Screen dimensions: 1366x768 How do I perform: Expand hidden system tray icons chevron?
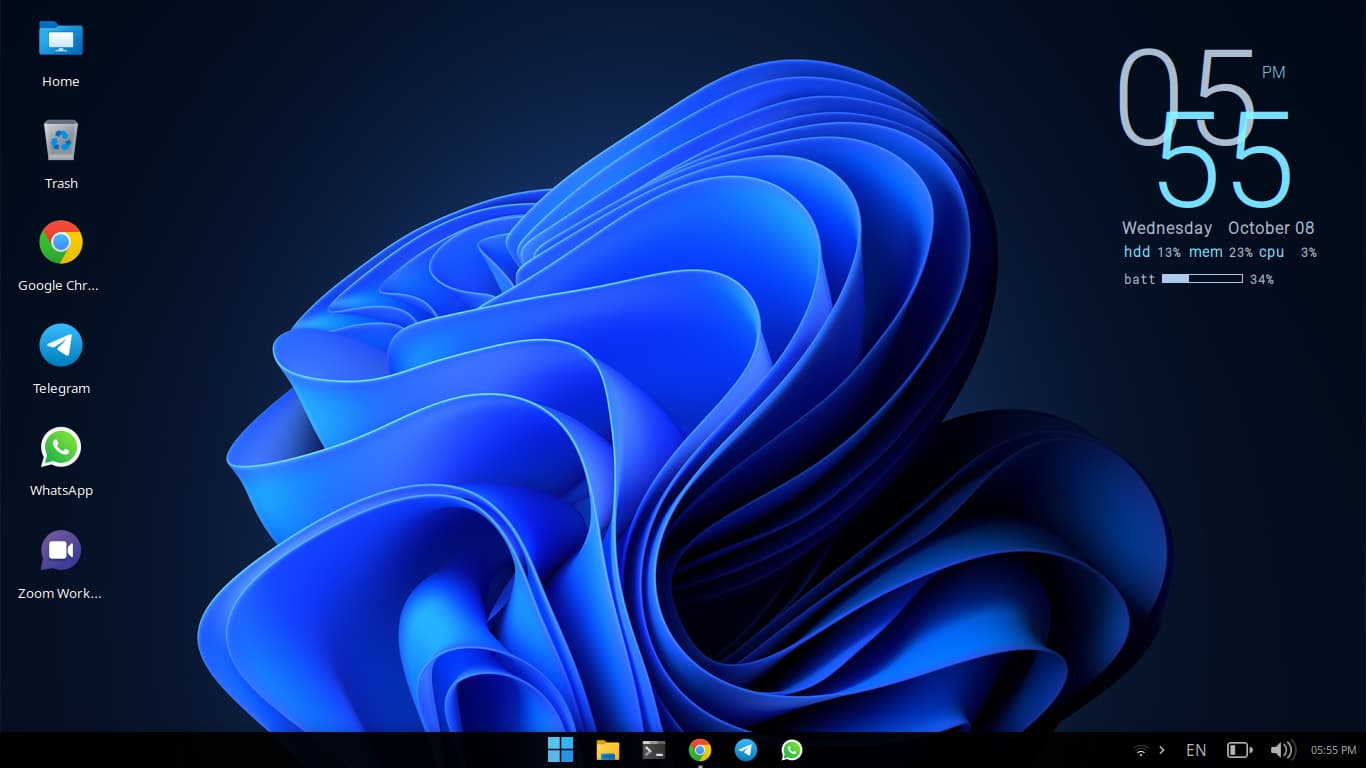(x=1161, y=750)
